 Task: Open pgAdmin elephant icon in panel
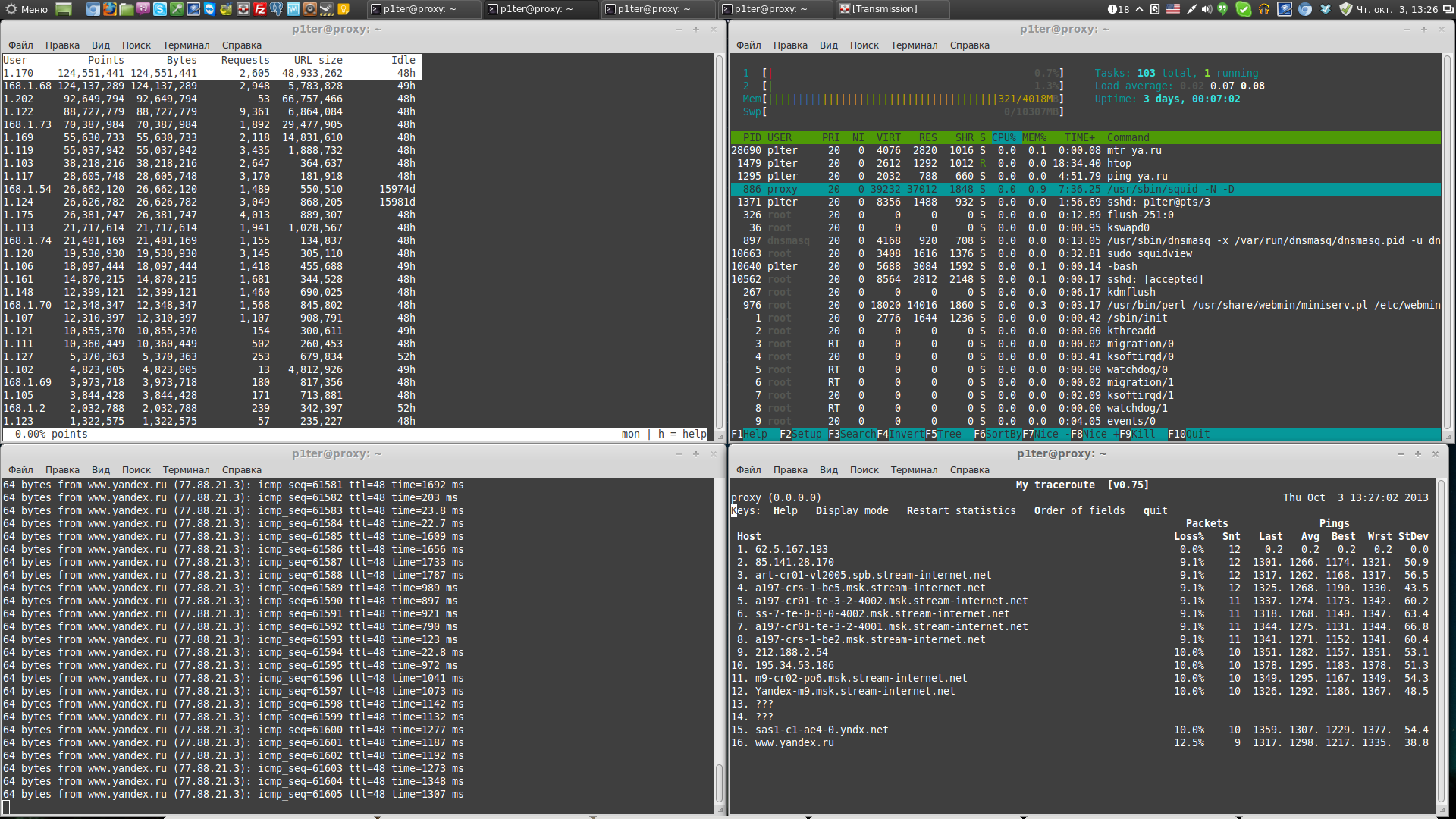click(x=276, y=9)
